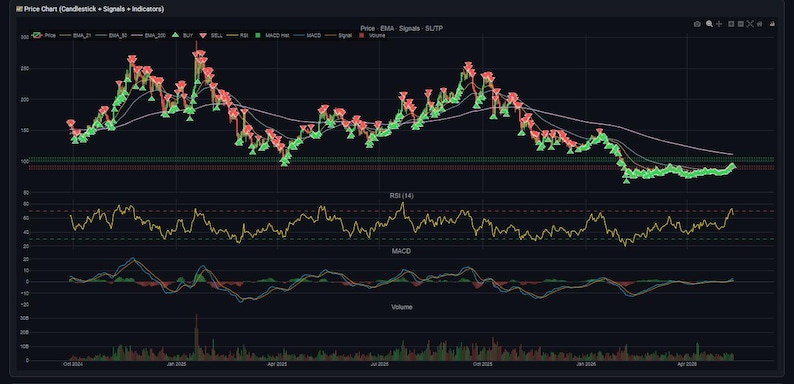This screenshot has height=384, width=794.
Task: Click the Autoscale crossed-arrows icon
Action: click(750, 24)
